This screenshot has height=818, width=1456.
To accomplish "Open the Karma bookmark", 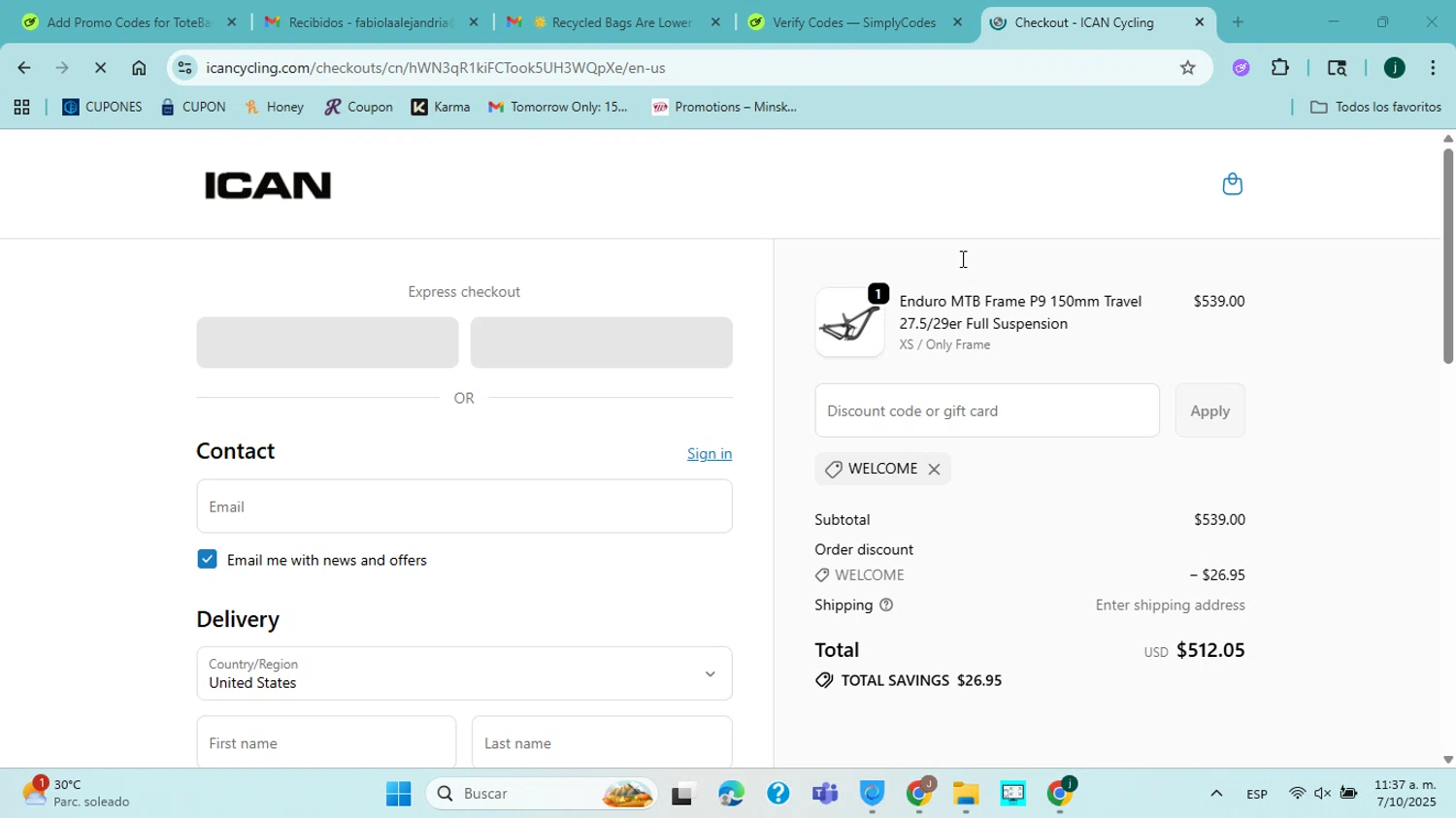I will (441, 108).
